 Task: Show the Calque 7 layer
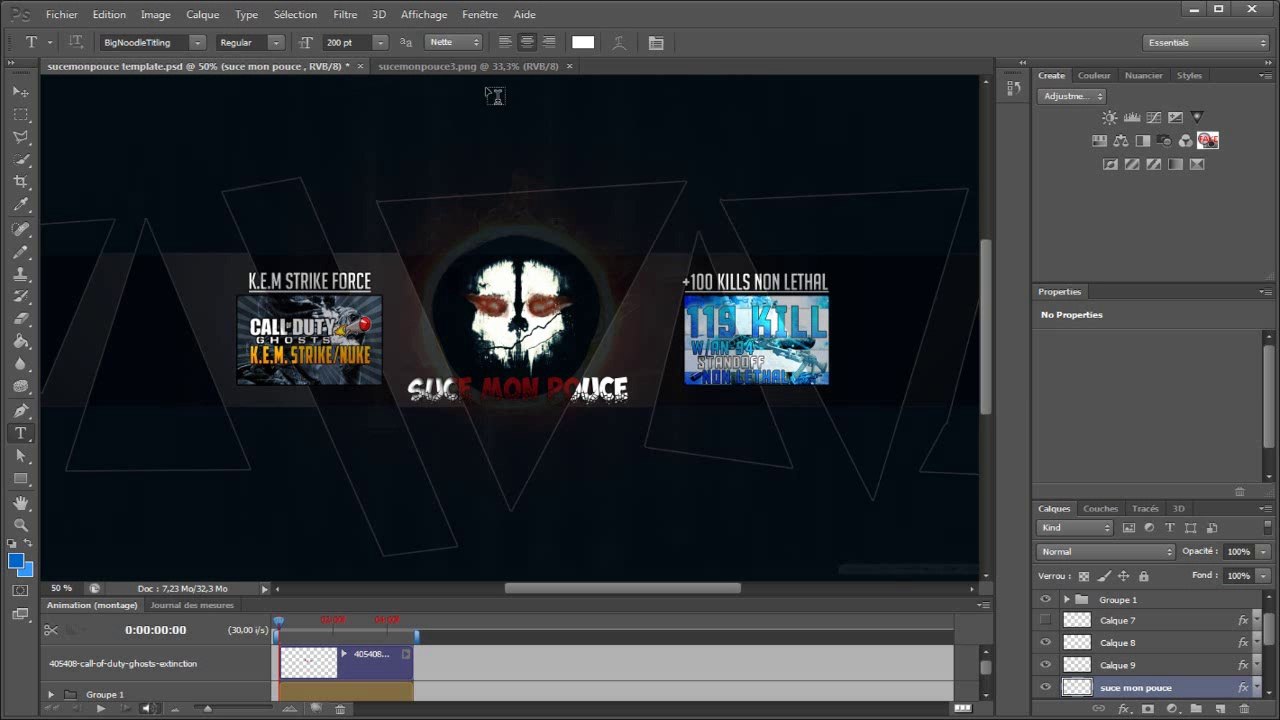(x=1045, y=621)
